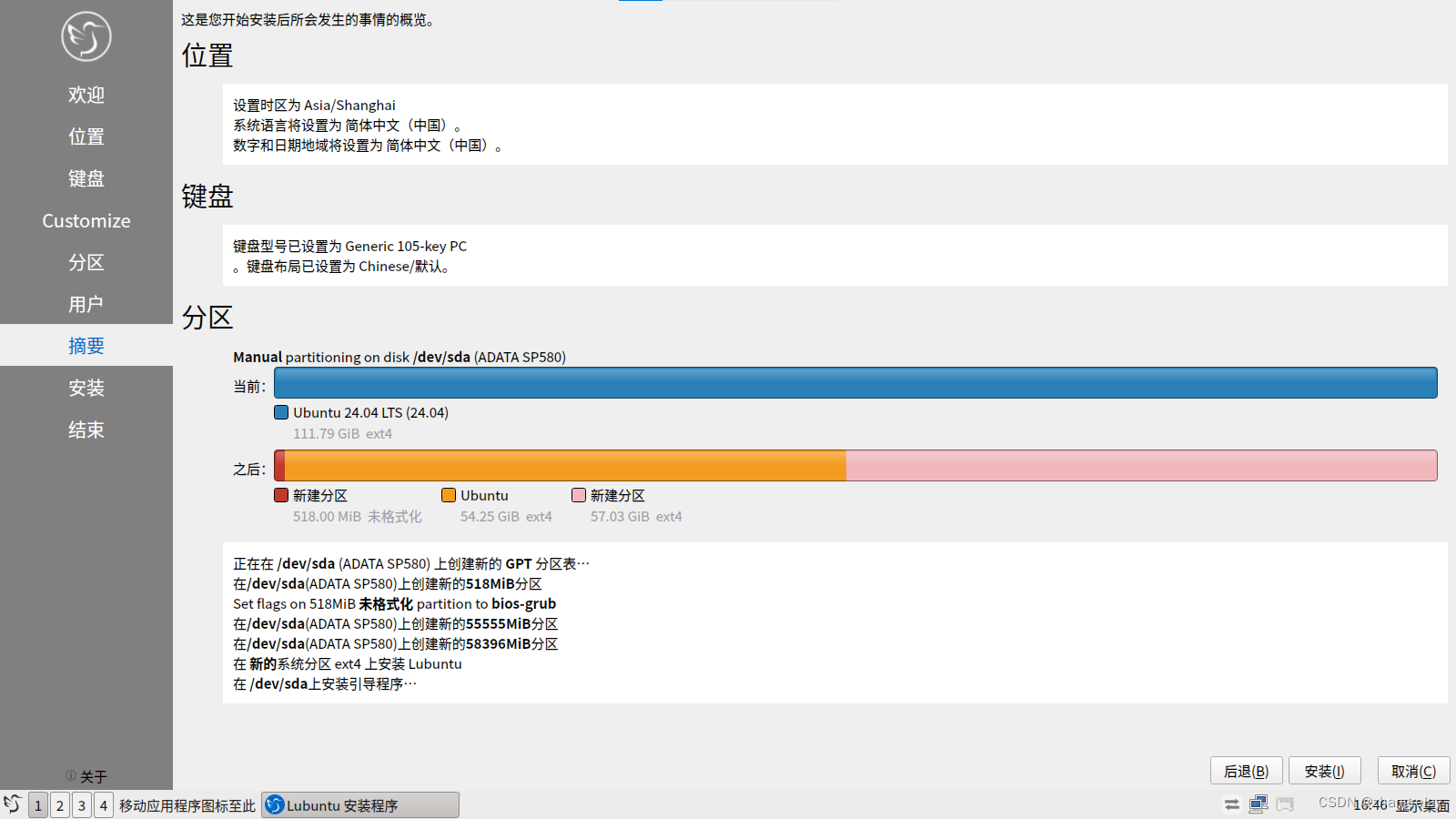This screenshot has height=819, width=1456.
Task: Click '设置时区为 Asia/Shanghai' text
Action: (x=314, y=106)
